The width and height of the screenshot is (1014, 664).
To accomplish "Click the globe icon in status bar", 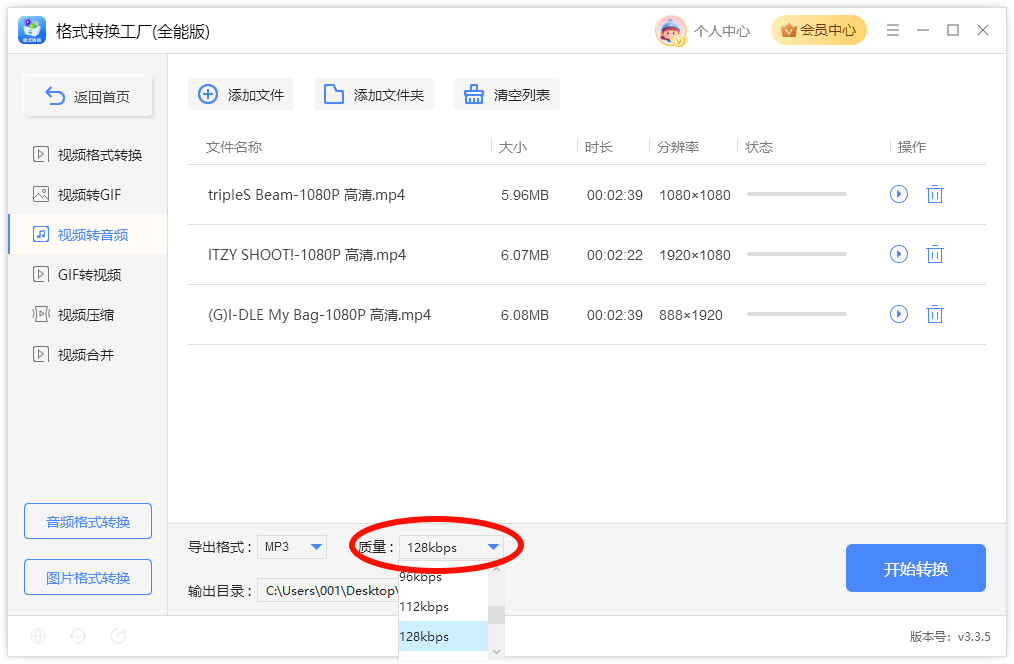I will point(38,636).
